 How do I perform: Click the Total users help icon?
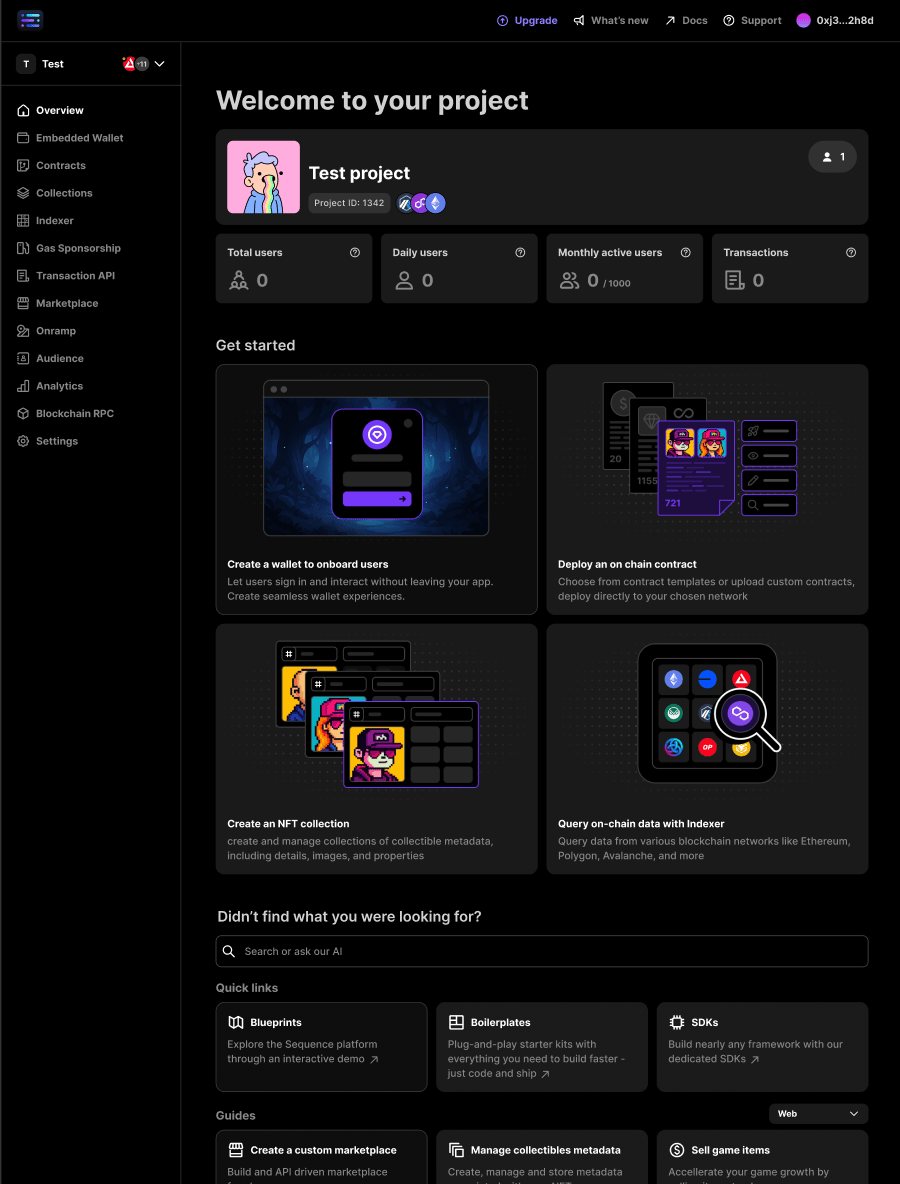(x=355, y=253)
